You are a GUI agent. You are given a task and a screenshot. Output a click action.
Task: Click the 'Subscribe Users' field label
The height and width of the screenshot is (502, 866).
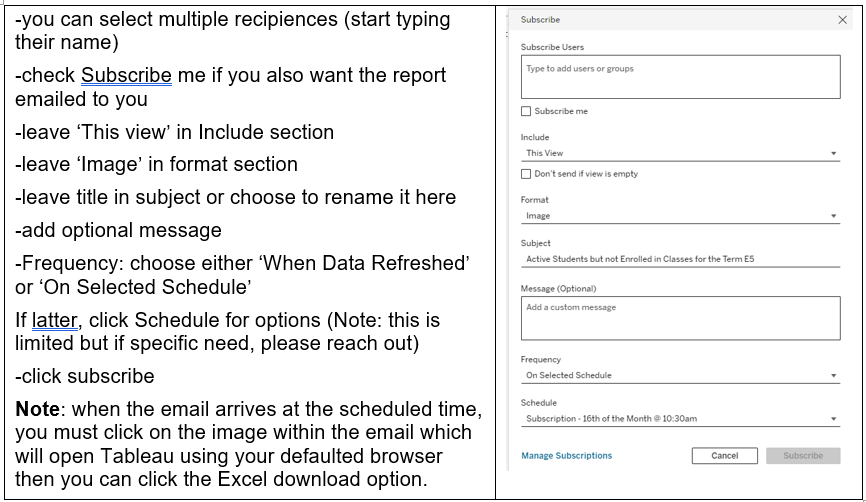[552, 47]
